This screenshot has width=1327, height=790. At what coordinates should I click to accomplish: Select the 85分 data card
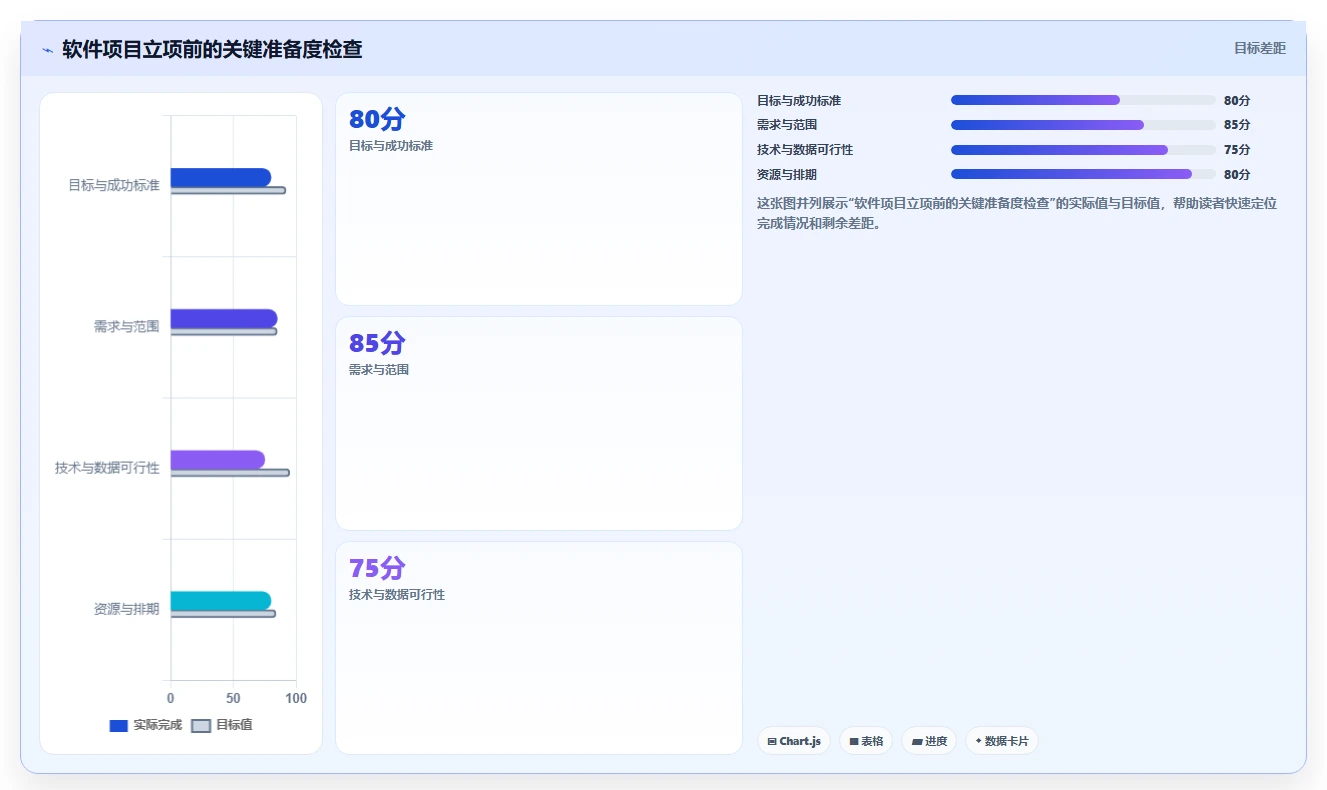tap(539, 423)
